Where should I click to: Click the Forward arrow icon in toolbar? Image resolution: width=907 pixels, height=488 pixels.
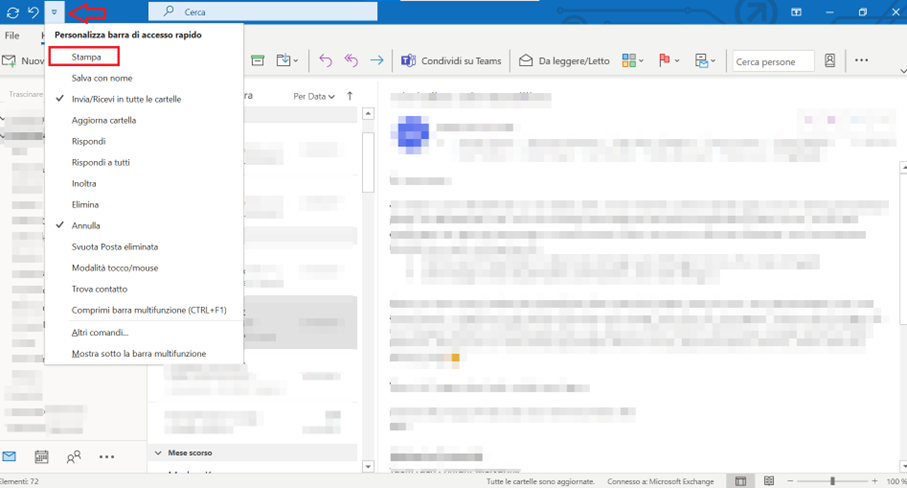coord(377,61)
